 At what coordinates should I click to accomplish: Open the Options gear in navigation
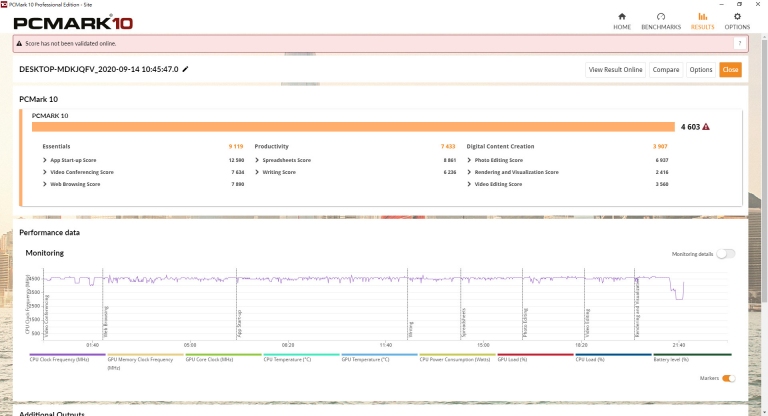click(x=737, y=22)
